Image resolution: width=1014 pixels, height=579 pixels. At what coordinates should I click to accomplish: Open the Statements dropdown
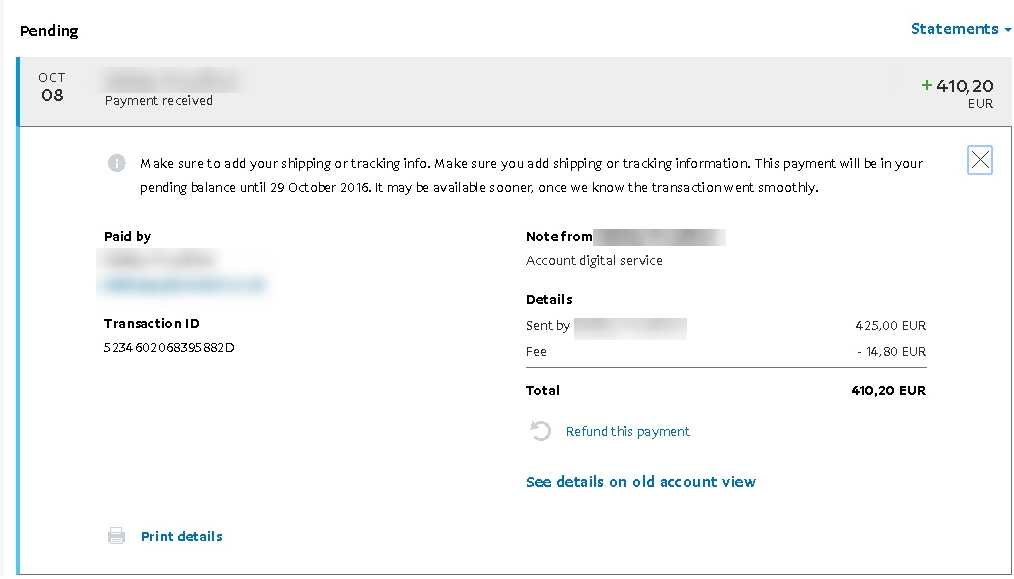(x=960, y=29)
